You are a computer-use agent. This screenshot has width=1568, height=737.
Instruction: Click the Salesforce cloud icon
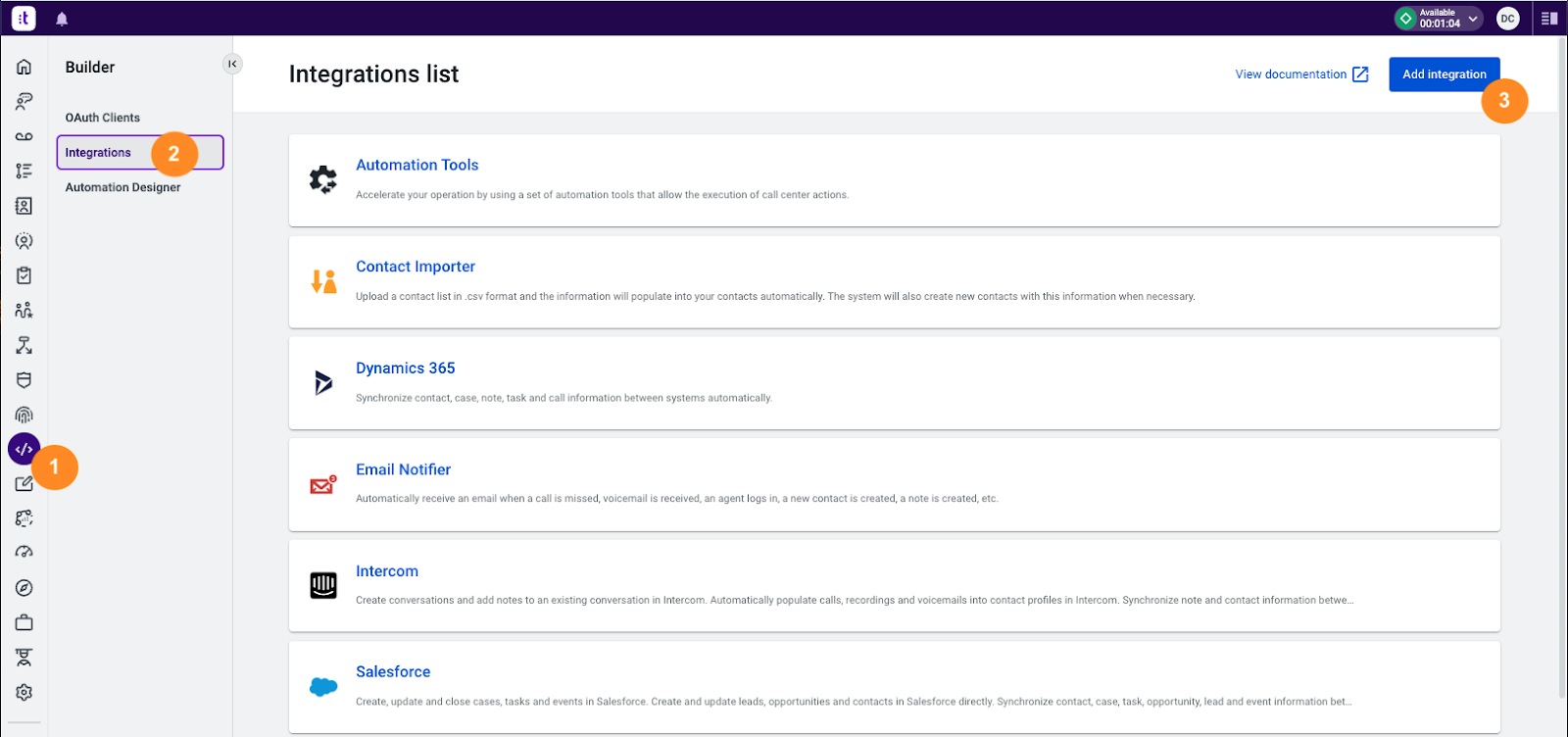click(323, 687)
